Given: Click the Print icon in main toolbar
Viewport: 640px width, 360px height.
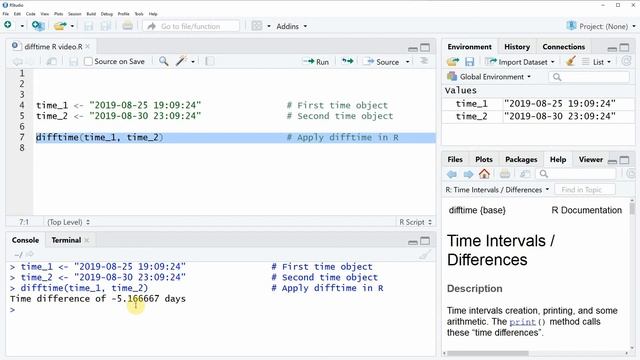Looking at the screenshot, I should [x=127, y=26].
